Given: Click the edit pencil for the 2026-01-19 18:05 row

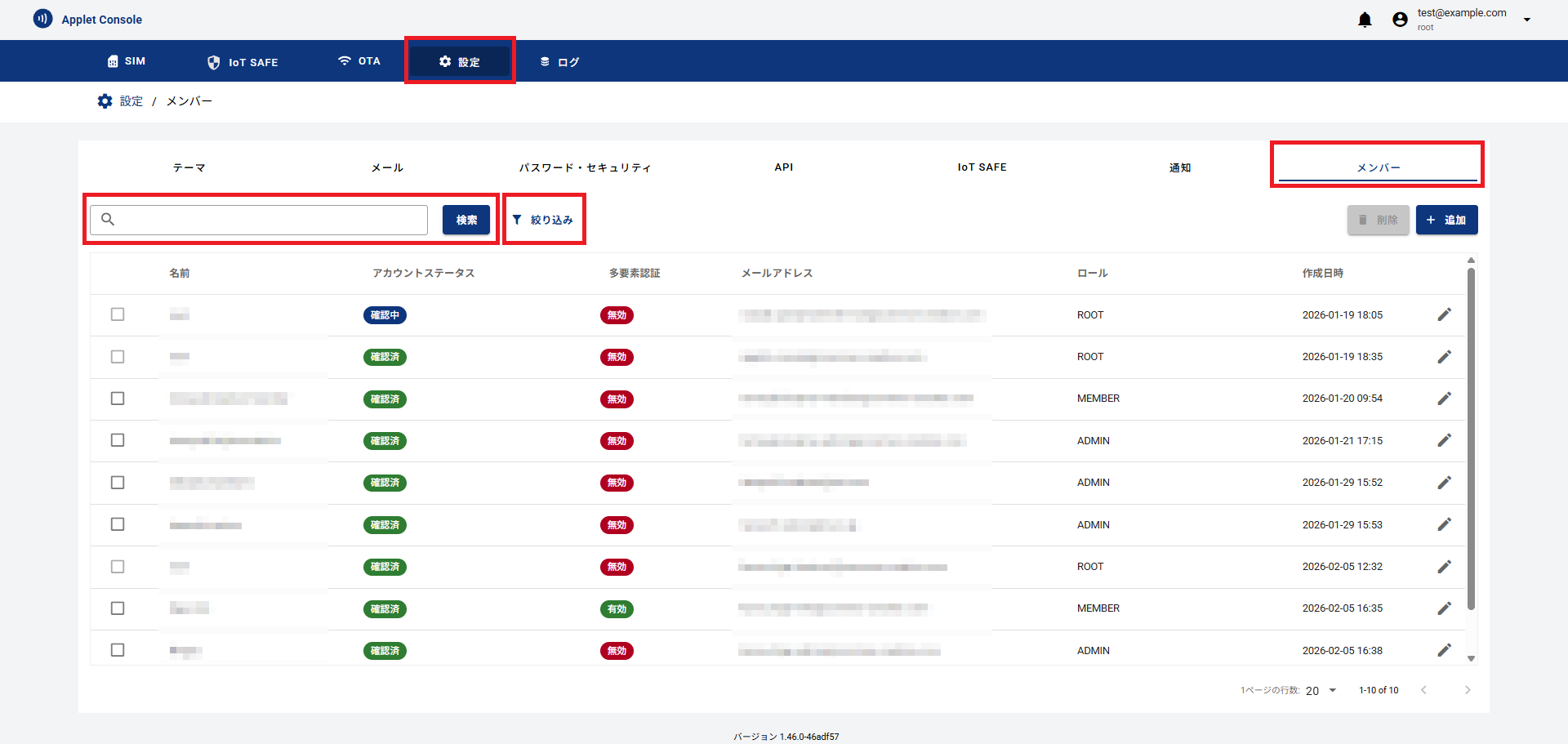Looking at the screenshot, I should pyautogui.click(x=1444, y=315).
